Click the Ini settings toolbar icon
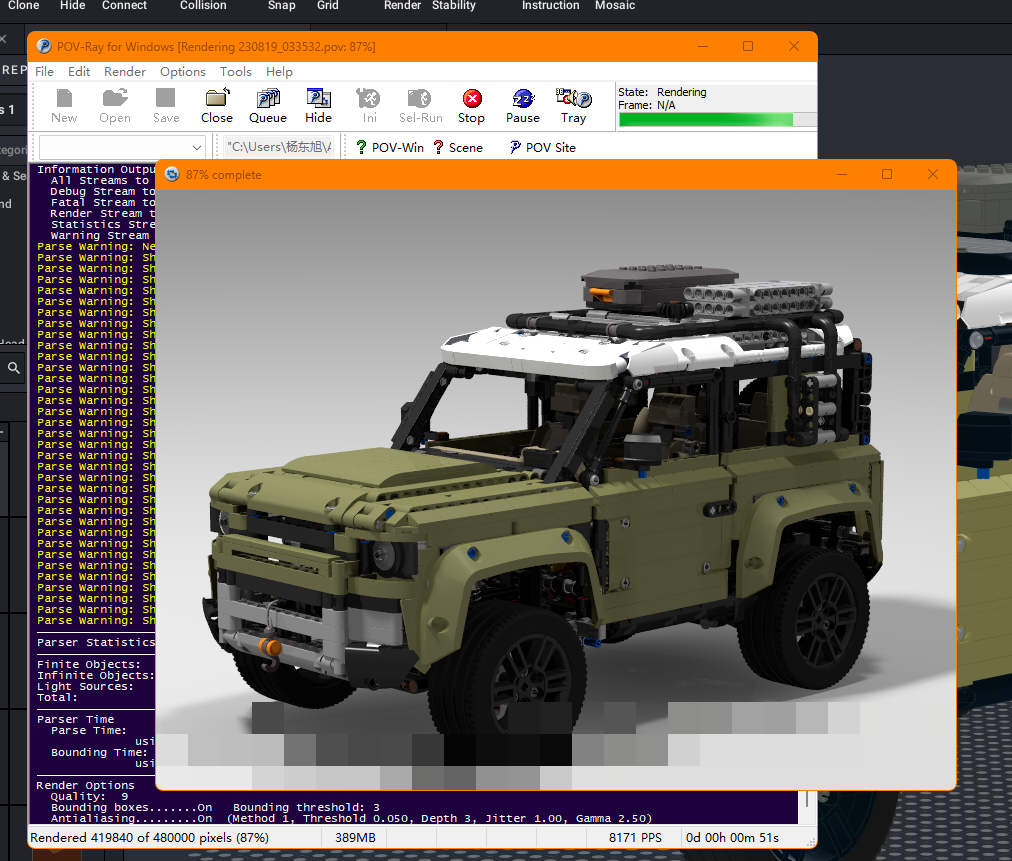This screenshot has width=1012, height=861. coord(369,106)
